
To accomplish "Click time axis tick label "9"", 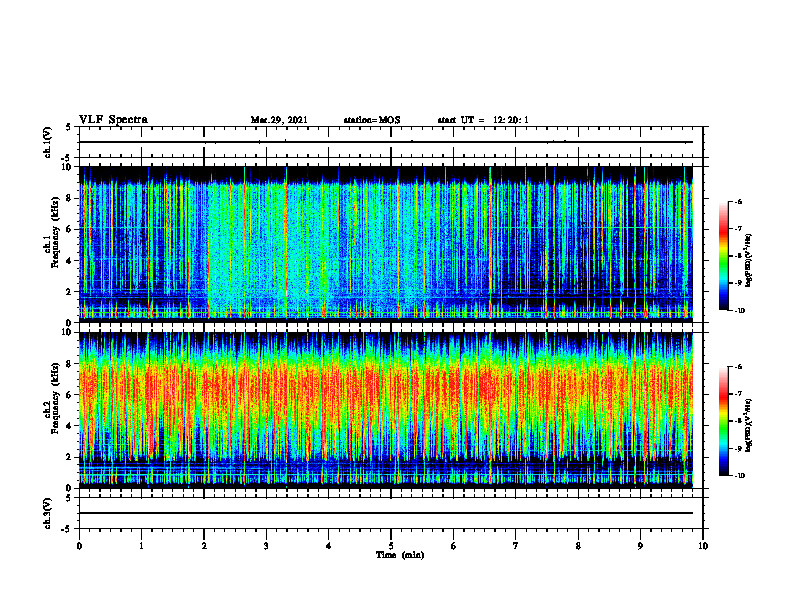I will 640,546.
